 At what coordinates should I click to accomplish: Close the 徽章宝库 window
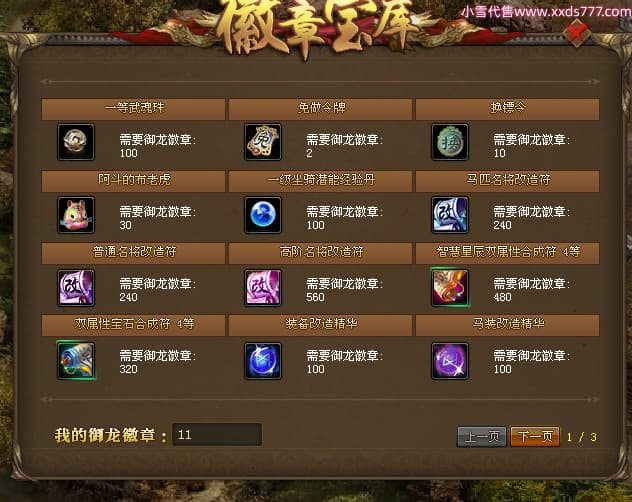click(577, 32)
